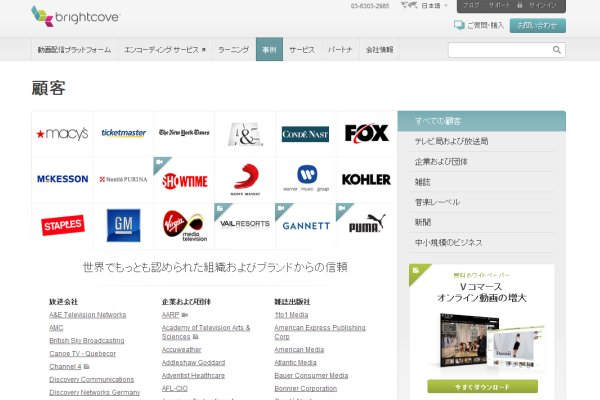Screen dimensions: 600x400
Task: Open the McKesson logo tile
Action: [x=62, y=180]
